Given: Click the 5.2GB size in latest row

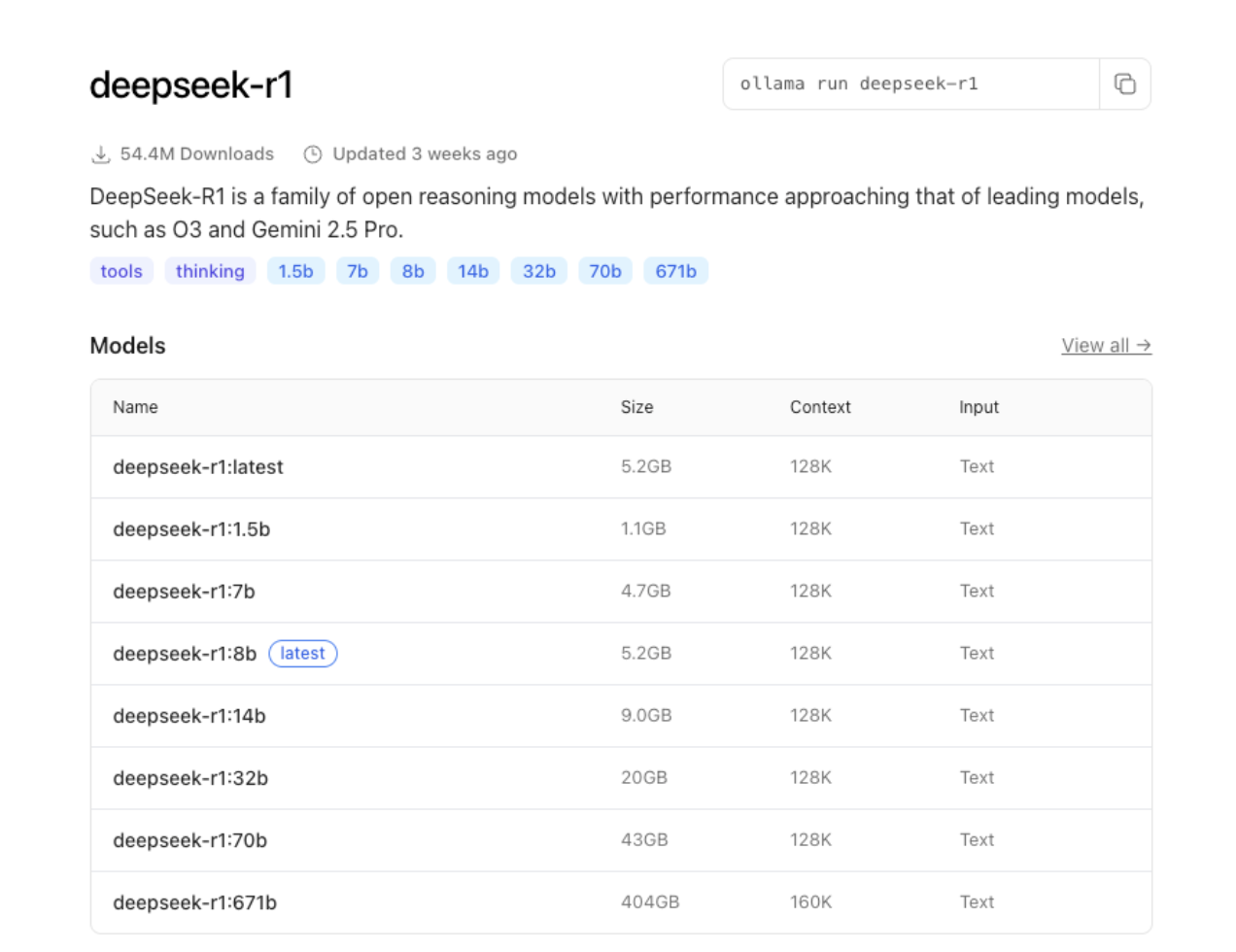Looking at the screenshot, I should (646, 466).
